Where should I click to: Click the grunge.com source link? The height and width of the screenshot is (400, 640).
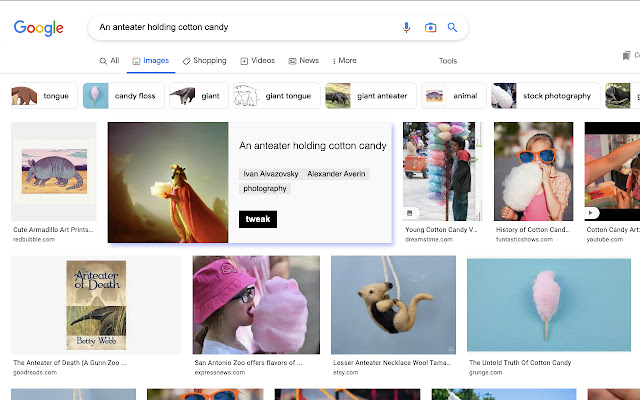485,373
